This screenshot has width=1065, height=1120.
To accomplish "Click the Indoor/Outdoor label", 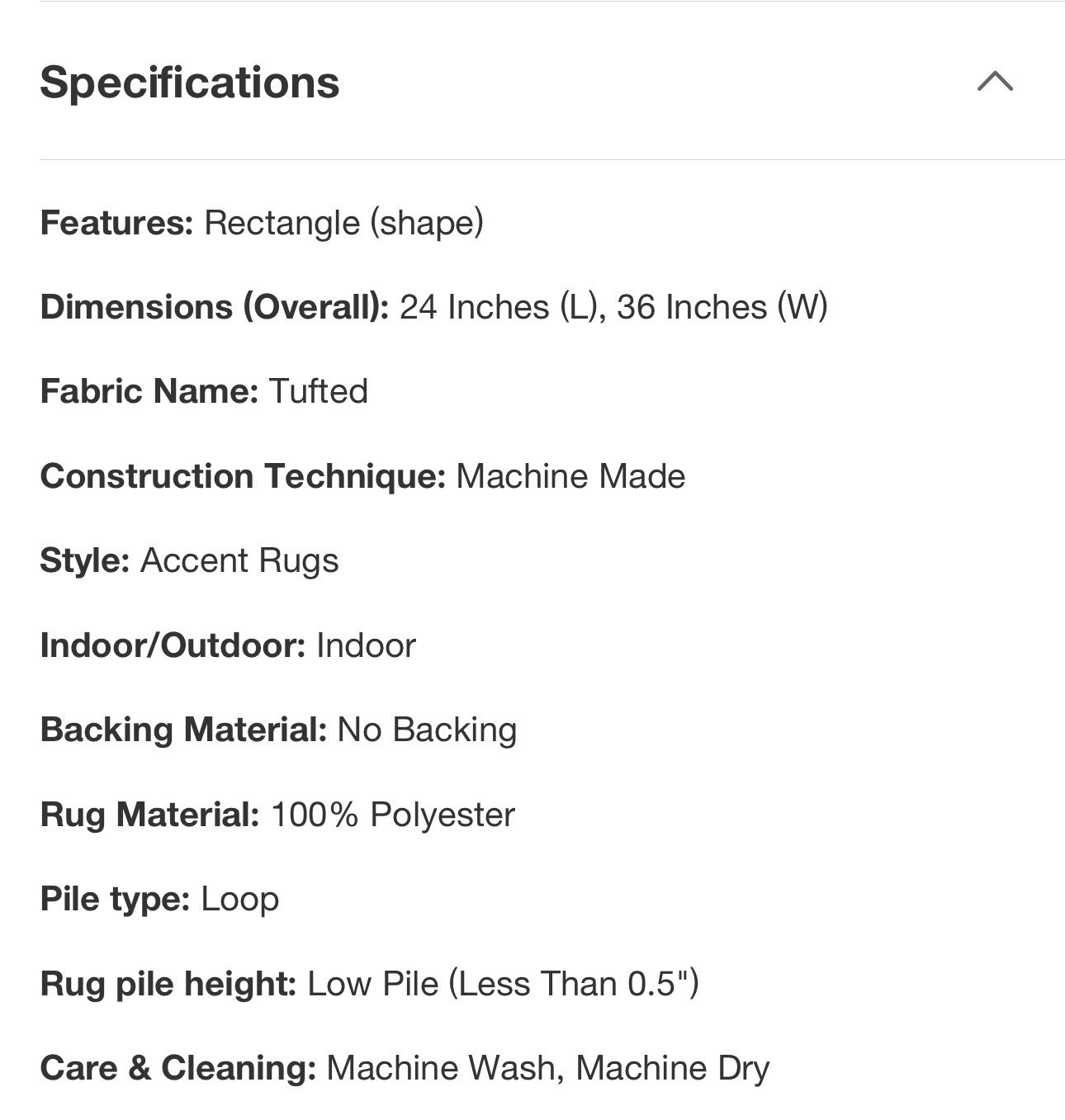I will coord(173,645).
